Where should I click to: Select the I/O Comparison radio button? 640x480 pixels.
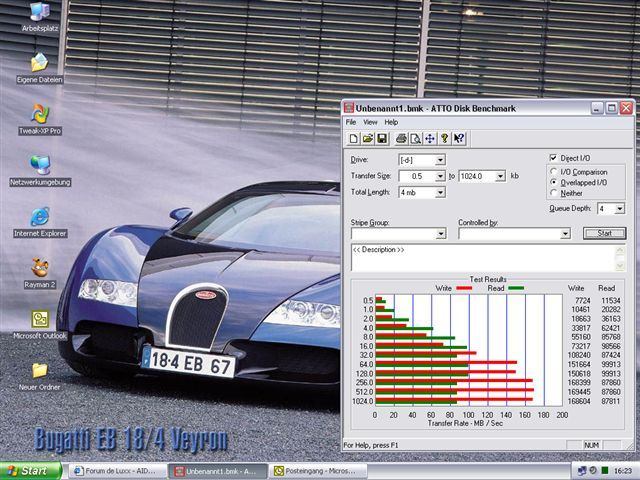[554, 171]
